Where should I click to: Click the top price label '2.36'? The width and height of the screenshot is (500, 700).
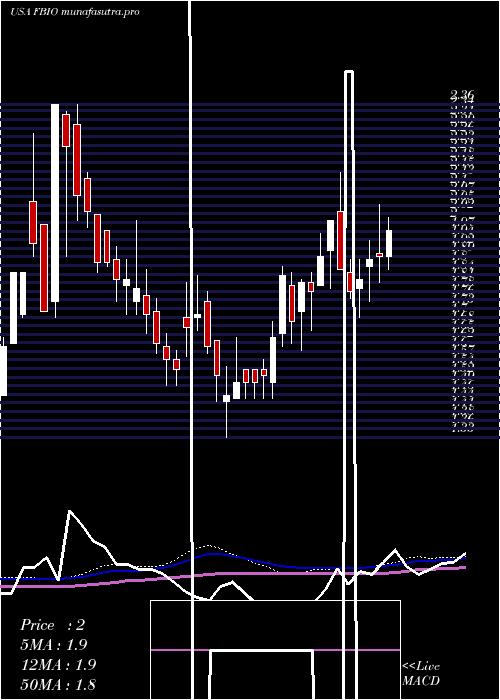coord(462,94)
